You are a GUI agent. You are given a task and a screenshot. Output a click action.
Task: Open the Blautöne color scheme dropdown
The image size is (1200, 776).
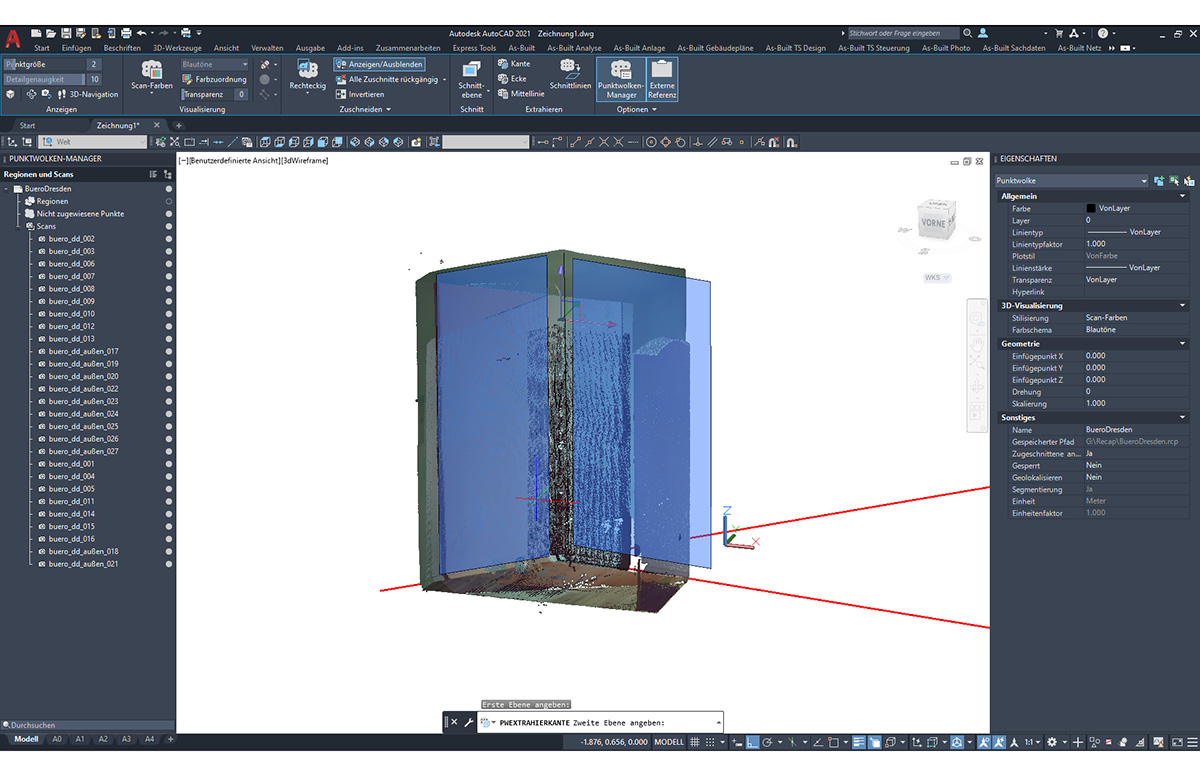pos(246,64)
